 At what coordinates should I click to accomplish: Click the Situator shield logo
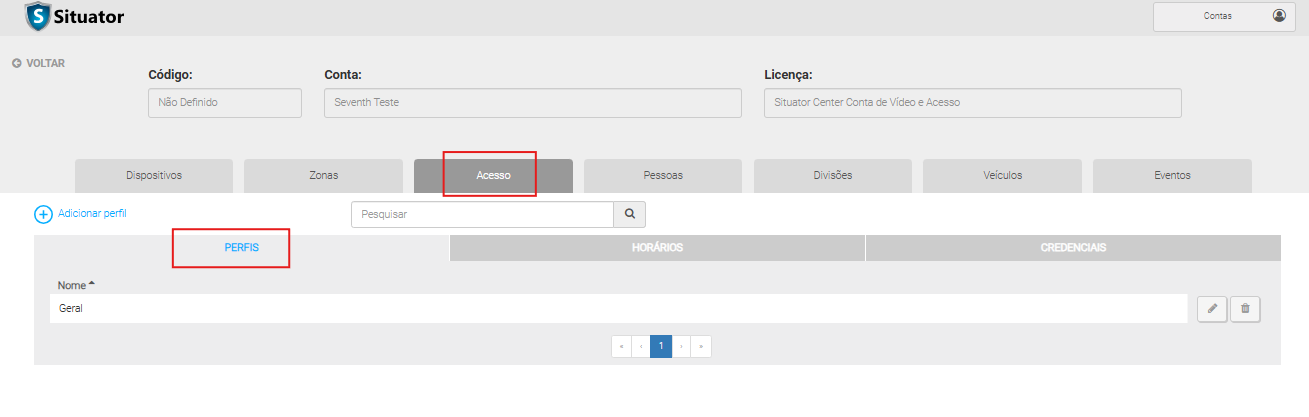36,17
